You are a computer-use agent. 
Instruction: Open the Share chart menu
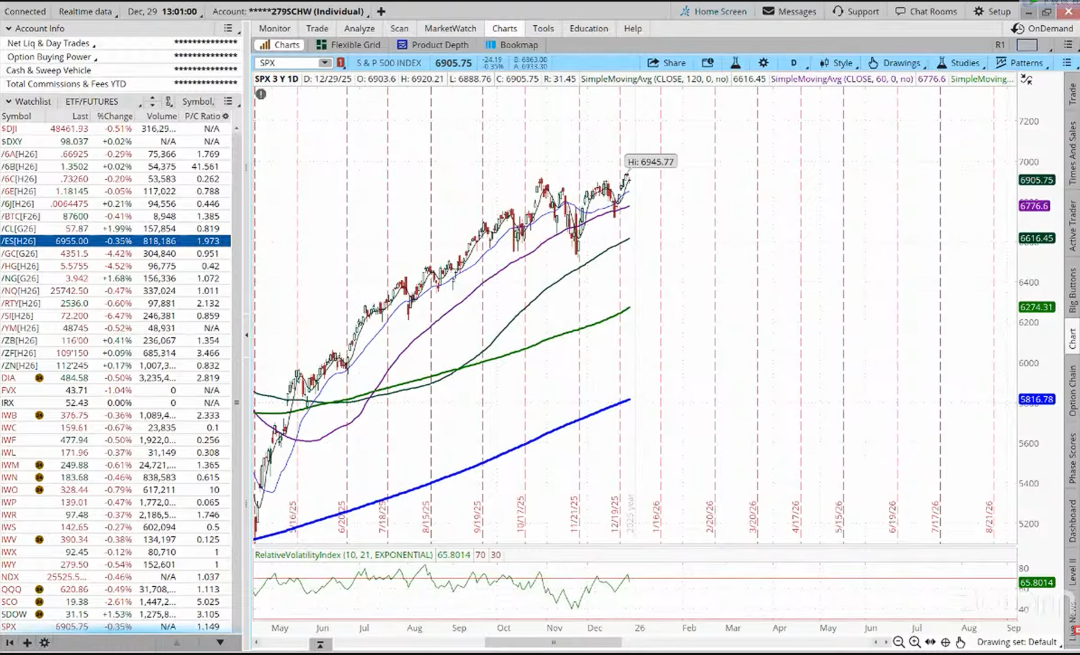tap(666, 63)
